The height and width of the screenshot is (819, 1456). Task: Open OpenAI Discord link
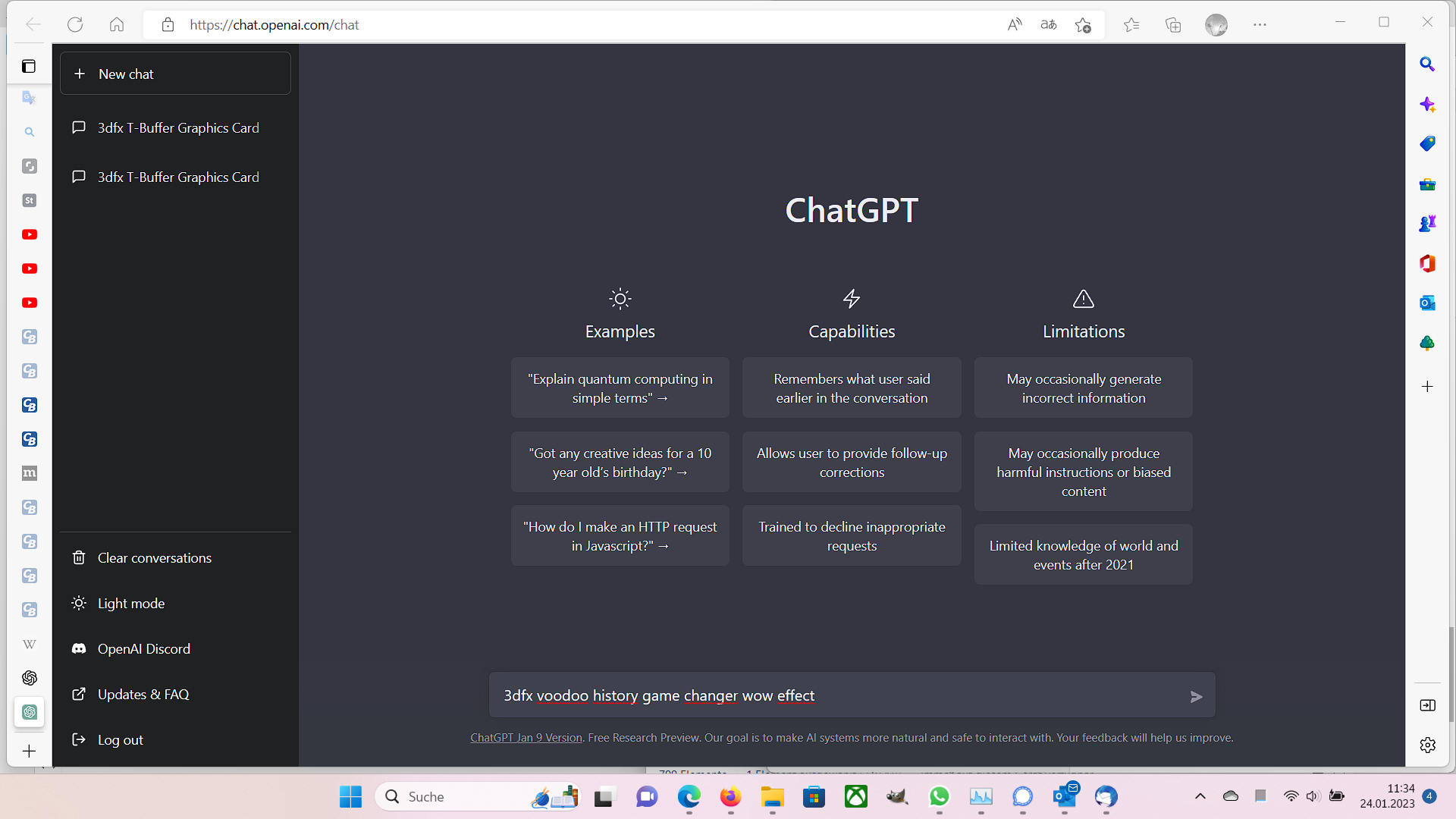pos(143,649)
